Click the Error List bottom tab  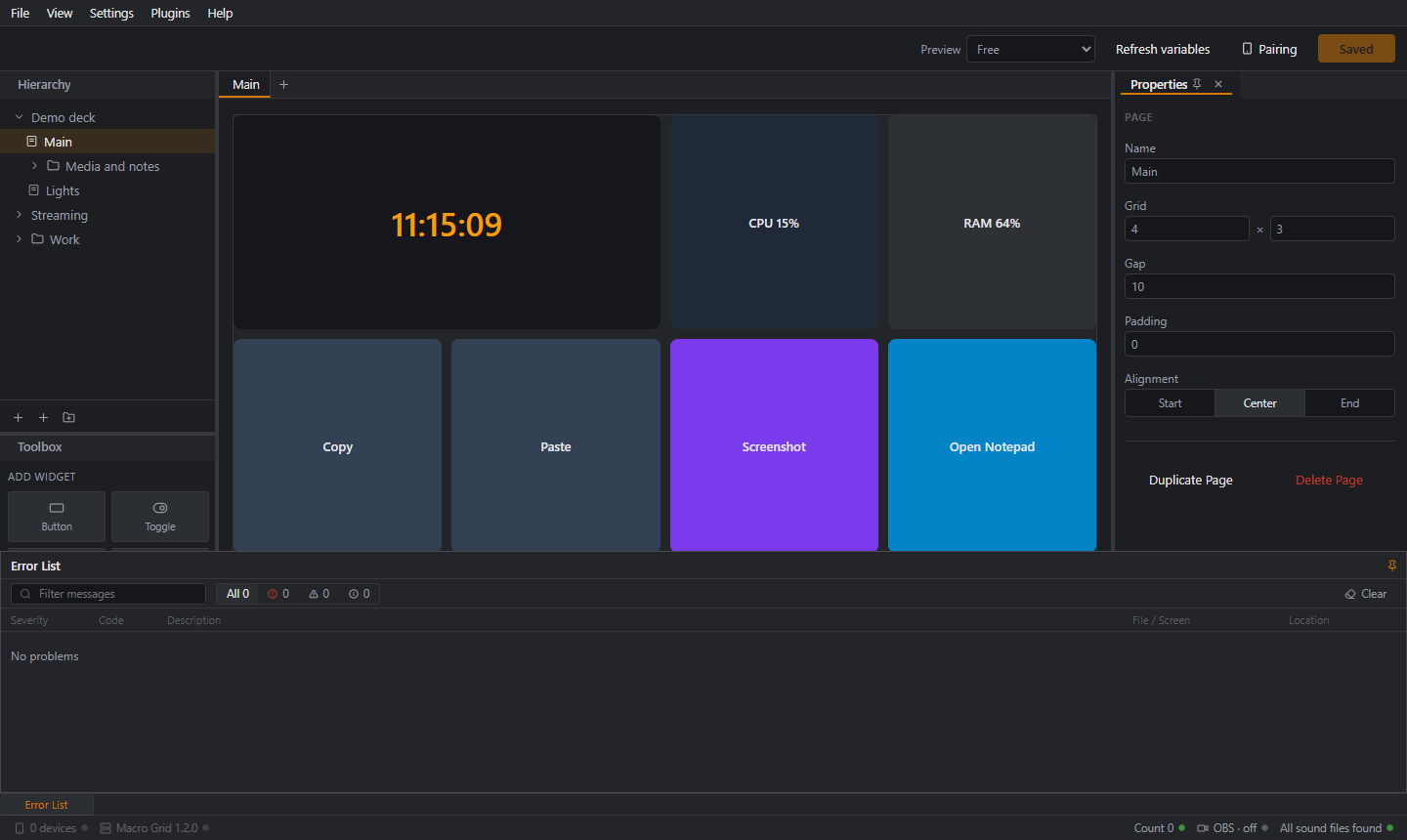[x=46, y=805]
